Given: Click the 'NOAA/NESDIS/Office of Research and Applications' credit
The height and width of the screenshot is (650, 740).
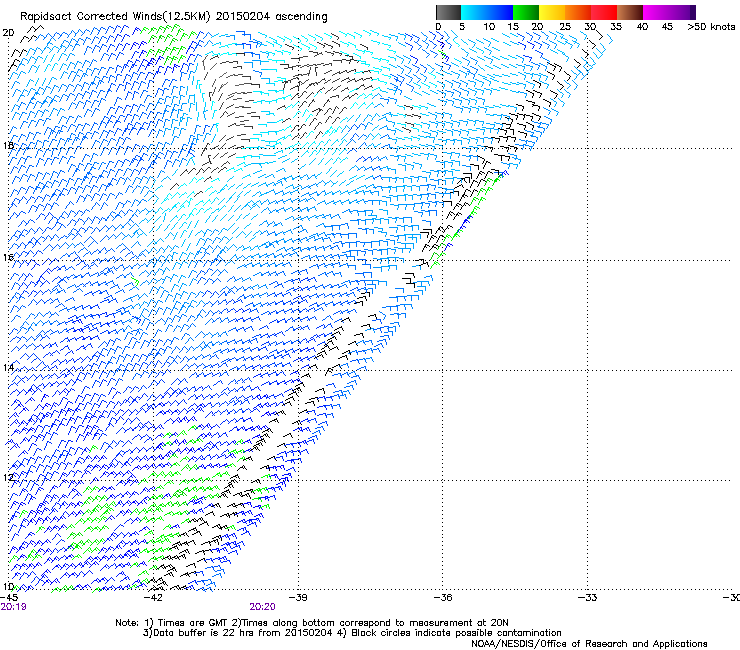Looking at the screenshot, I should click(589, 644).
